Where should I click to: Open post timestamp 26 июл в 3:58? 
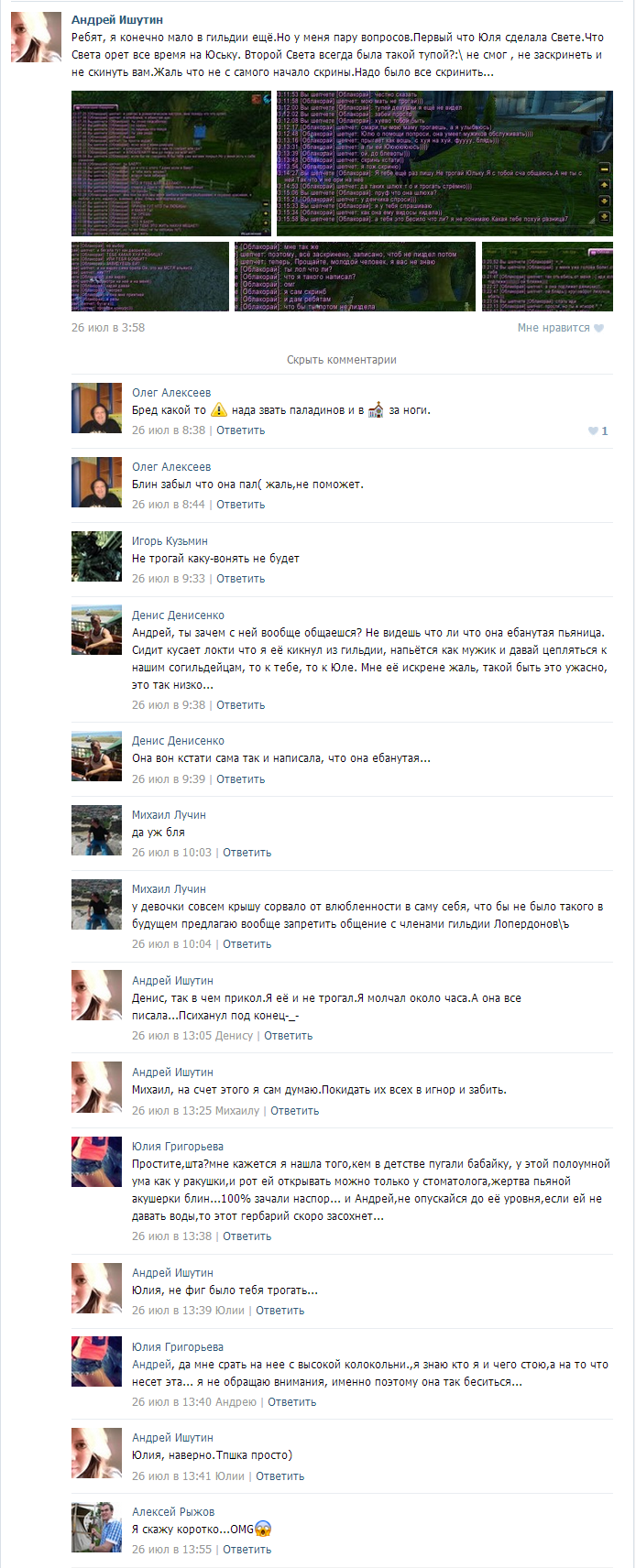pyautogui.click(x=108, y=328)
